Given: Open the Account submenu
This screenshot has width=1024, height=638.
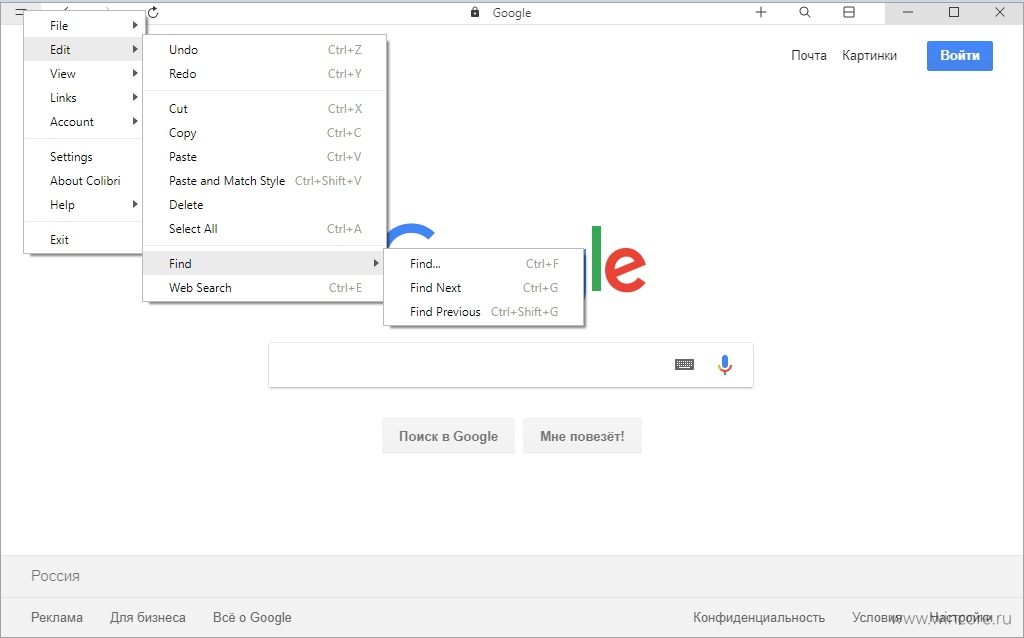Looking at the screenshot, I should 84,122.
